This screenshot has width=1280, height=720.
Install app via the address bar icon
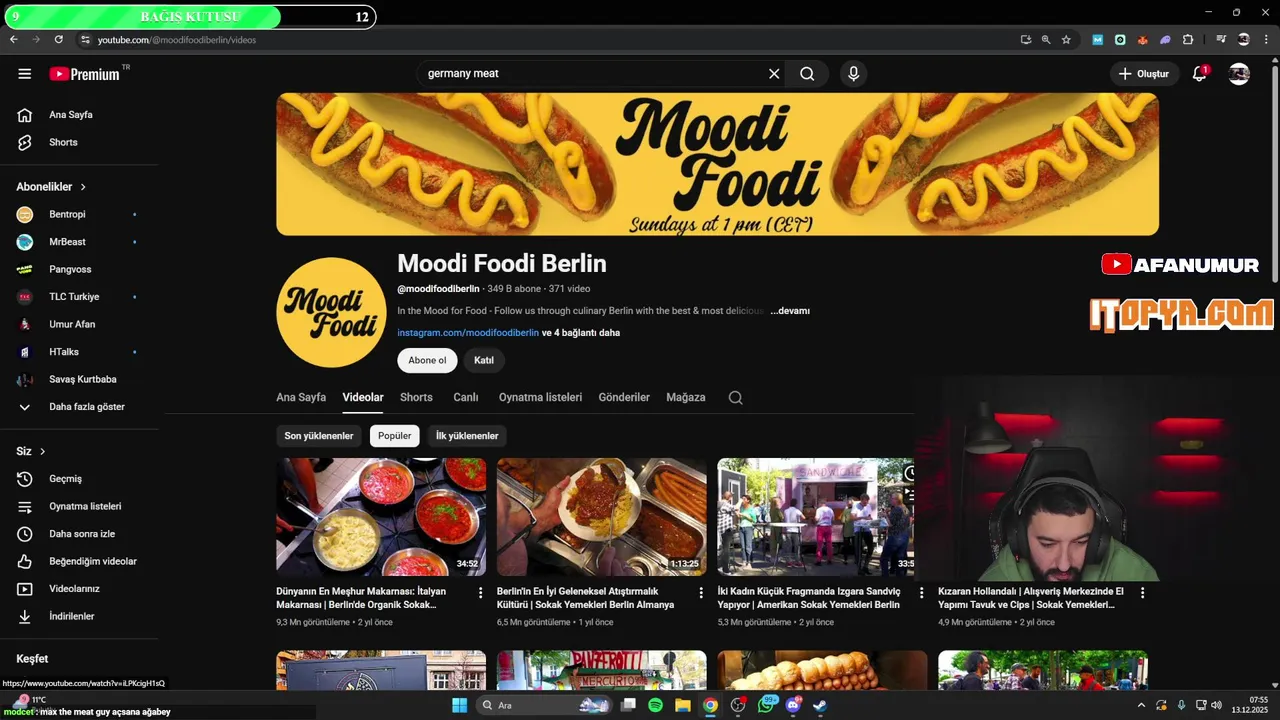pyautogui.click(x=1026, y=40)
